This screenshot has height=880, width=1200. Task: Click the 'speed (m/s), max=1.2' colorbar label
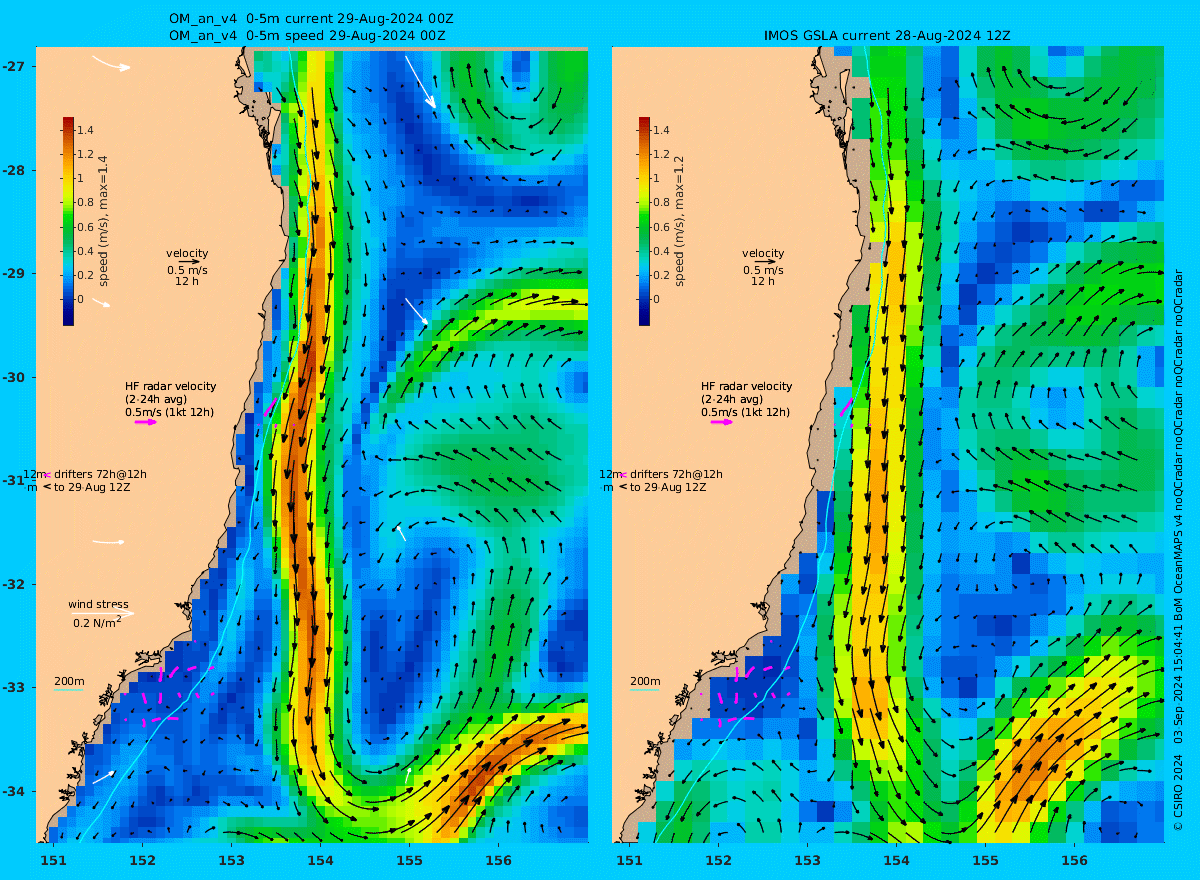680,222
